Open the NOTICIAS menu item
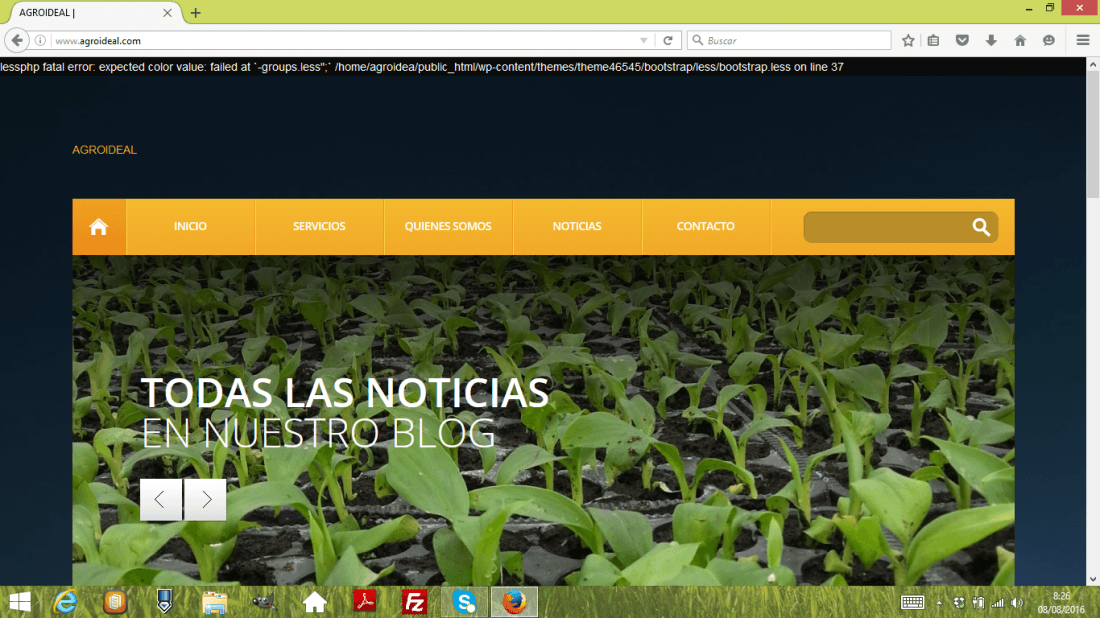The width and height of the screenshot is (1100, 618). pyautogui.click(x=577, y=227)
